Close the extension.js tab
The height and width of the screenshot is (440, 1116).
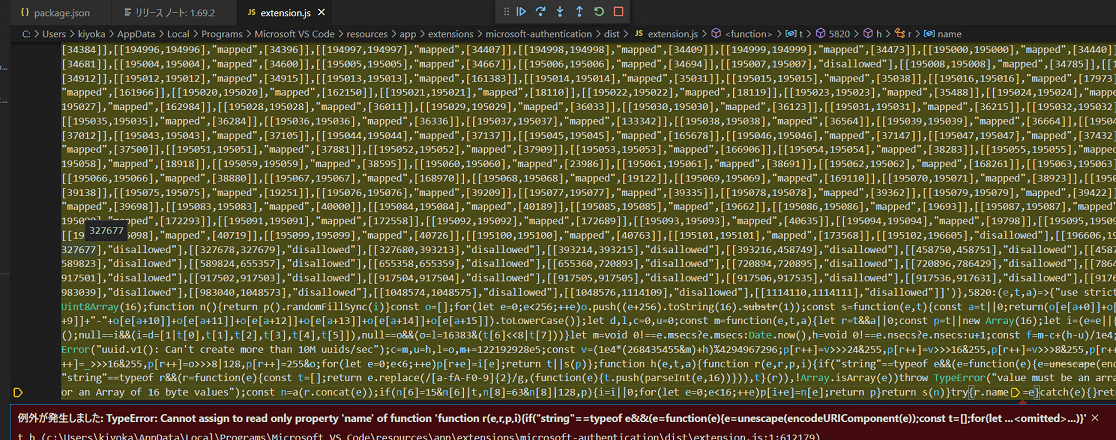point(321,13)
